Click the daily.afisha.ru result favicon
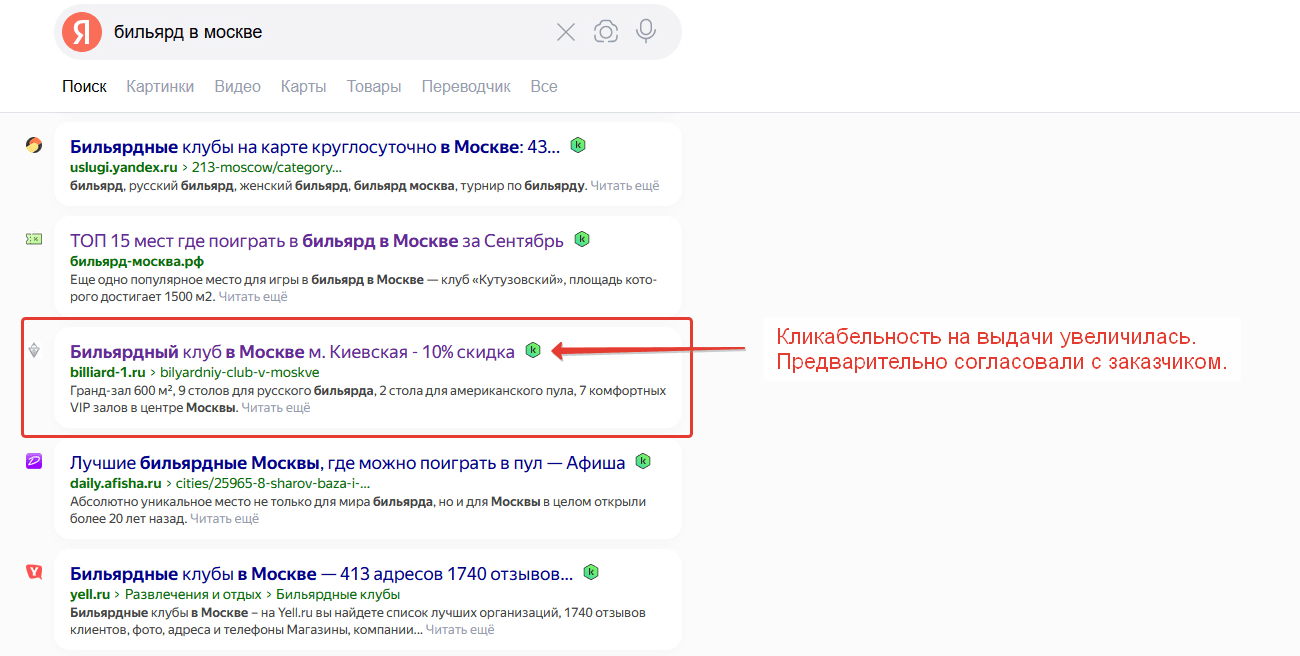The image size is (1300, 656). 34,461
